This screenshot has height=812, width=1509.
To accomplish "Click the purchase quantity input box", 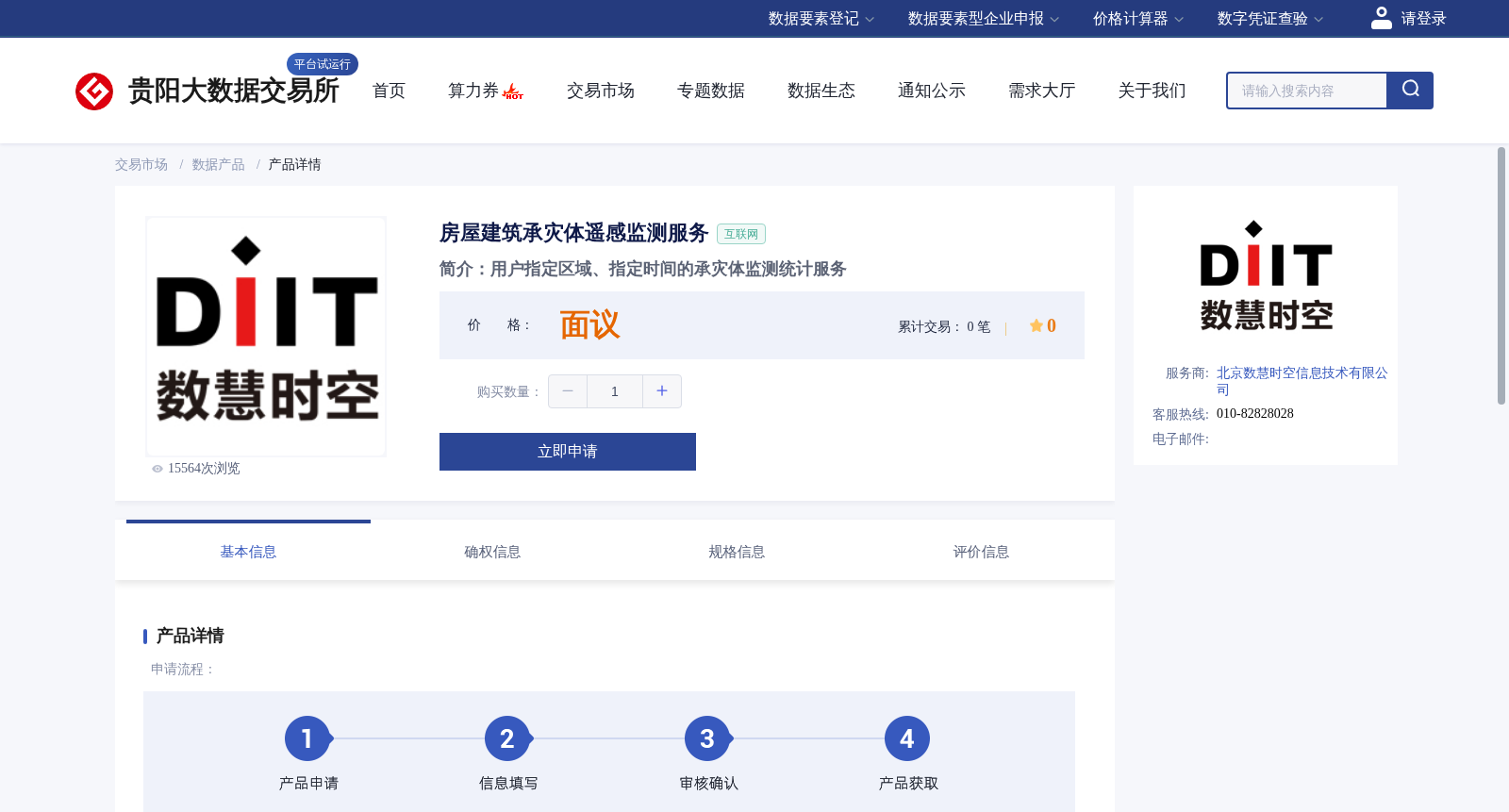I will [615, 391].
